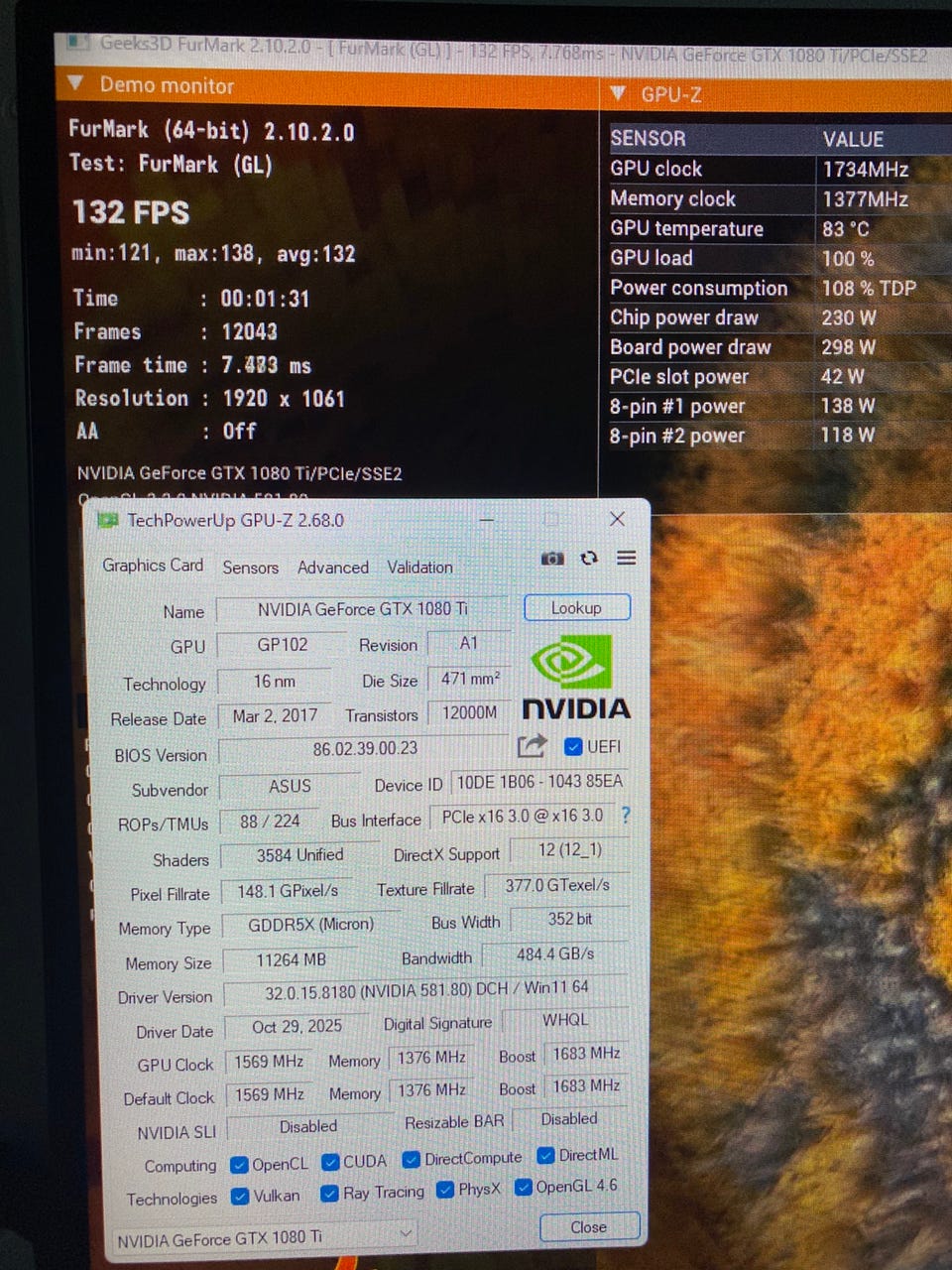The image size is (952, 1270).
Task: Toggle the CUDA checkbox
Action: 330,1162
